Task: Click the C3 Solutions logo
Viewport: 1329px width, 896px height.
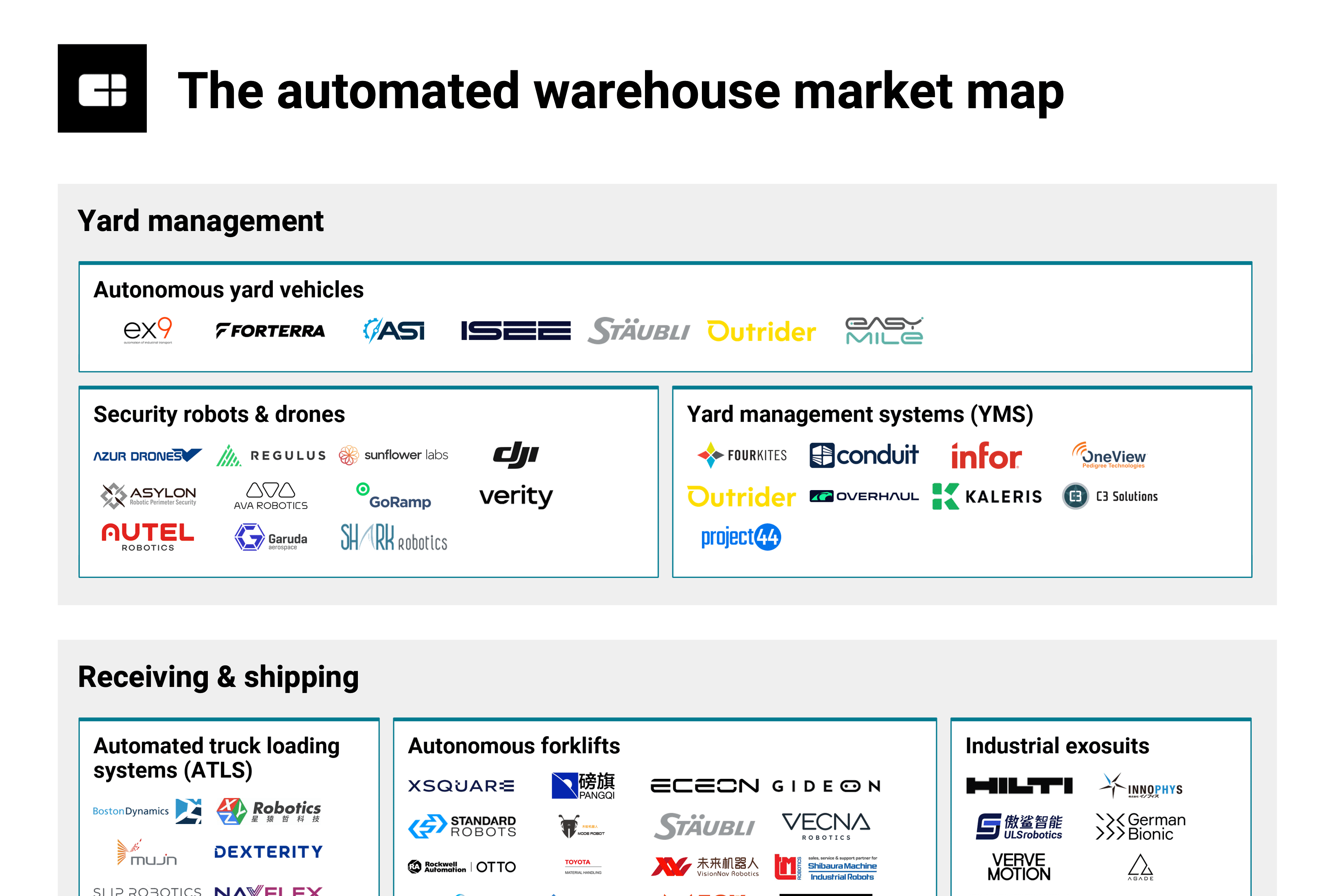Action: click(1109, 496)
